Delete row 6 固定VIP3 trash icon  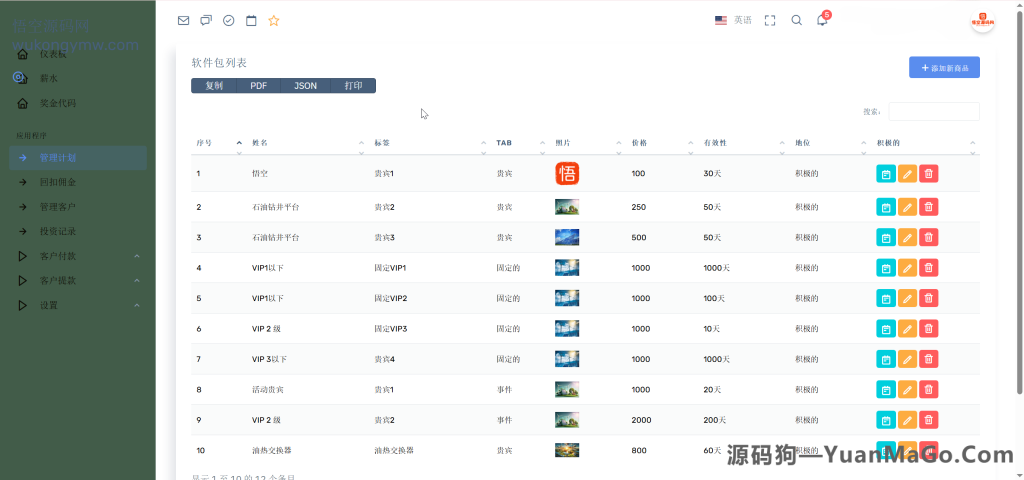click(929, 328)
